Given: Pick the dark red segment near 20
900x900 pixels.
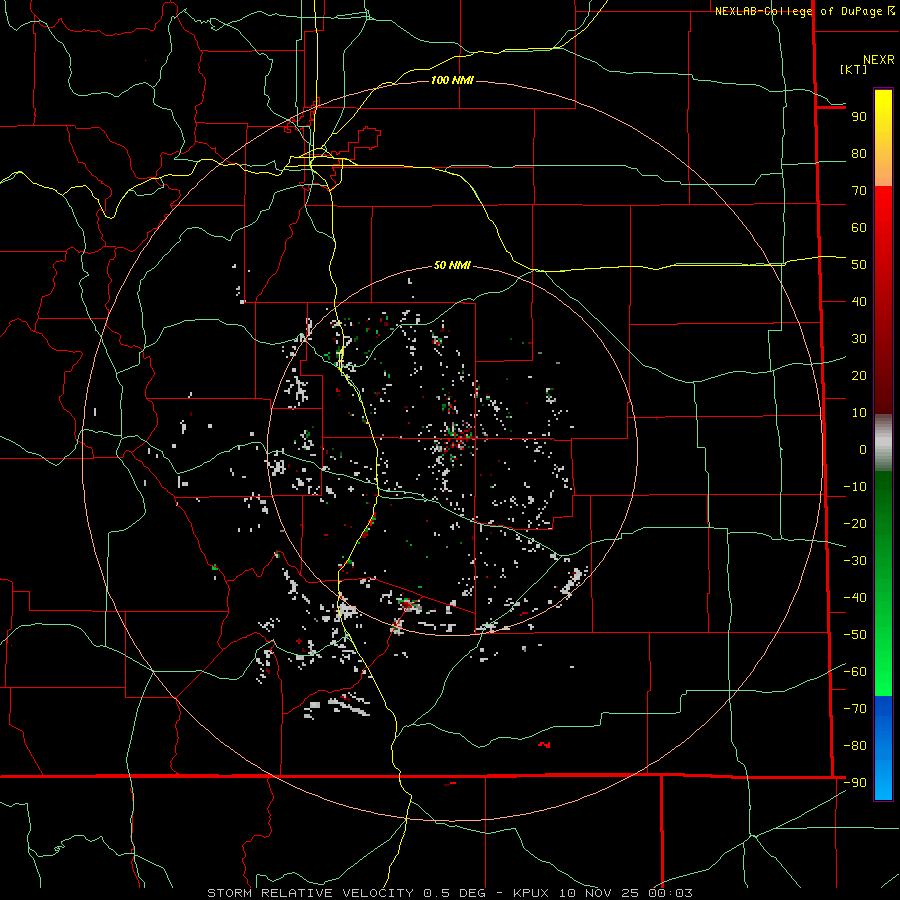Looking at the screenshot, I should (883, 376).
